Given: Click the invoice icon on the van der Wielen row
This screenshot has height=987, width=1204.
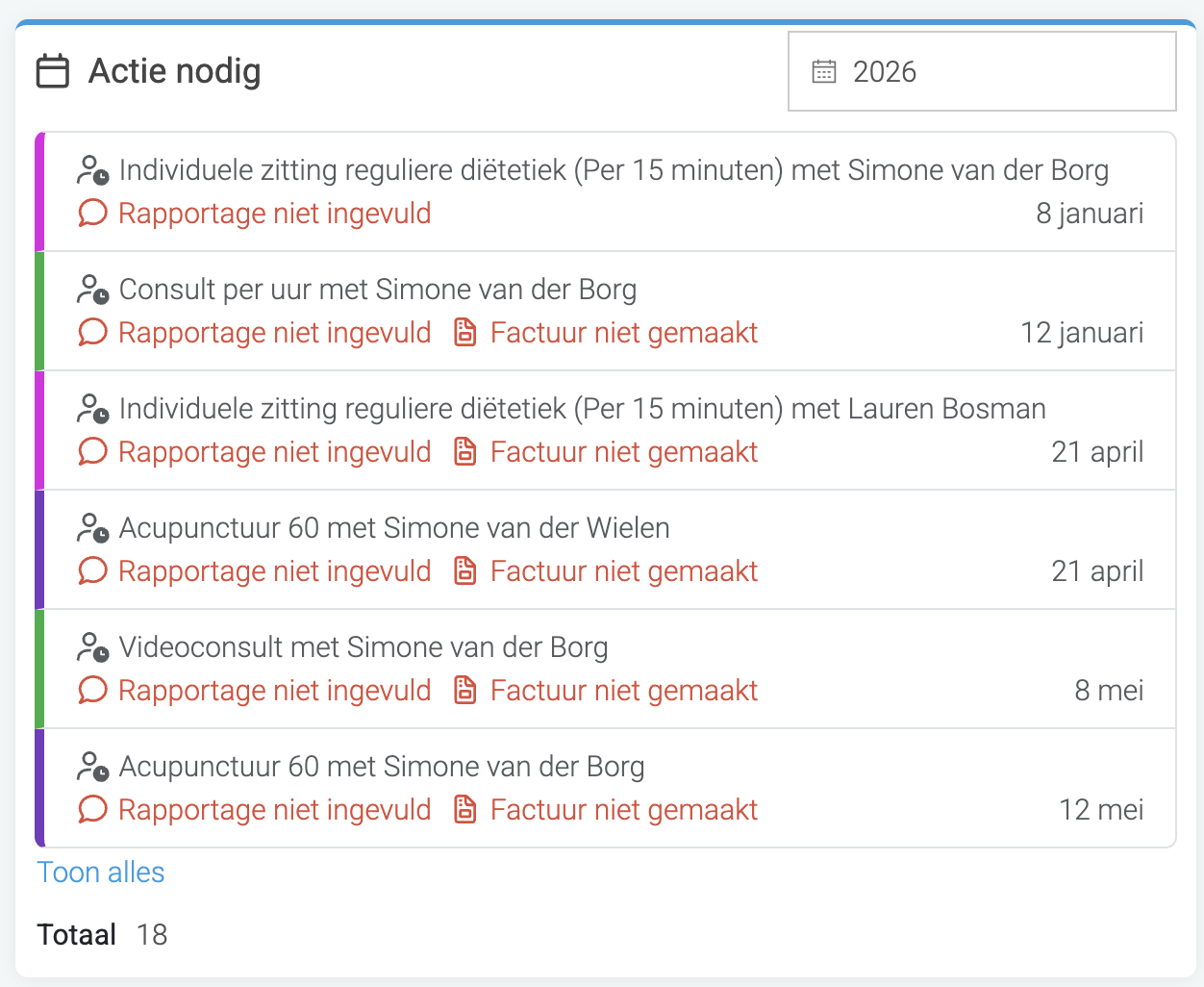Looking at the screenshot, I should (465, 570).
